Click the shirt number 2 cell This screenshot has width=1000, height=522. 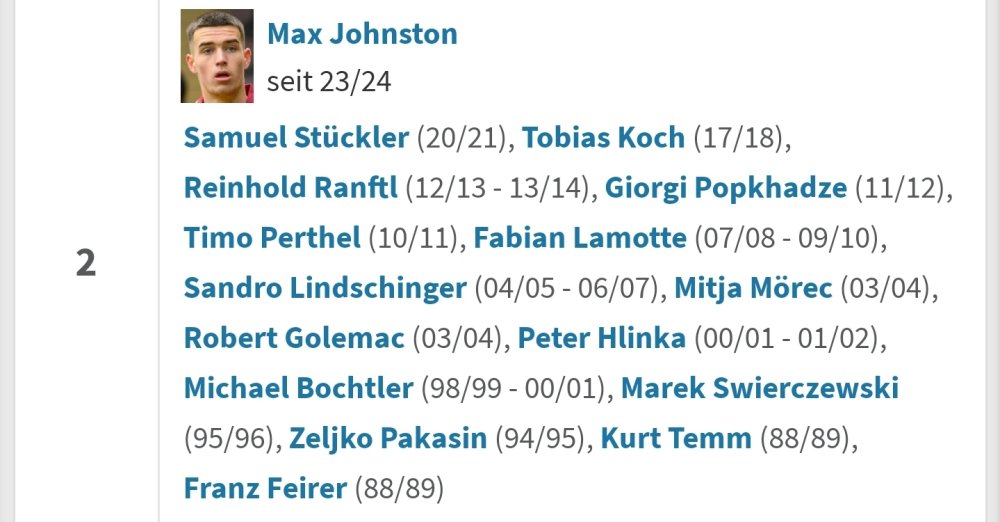tap(86, 264)
